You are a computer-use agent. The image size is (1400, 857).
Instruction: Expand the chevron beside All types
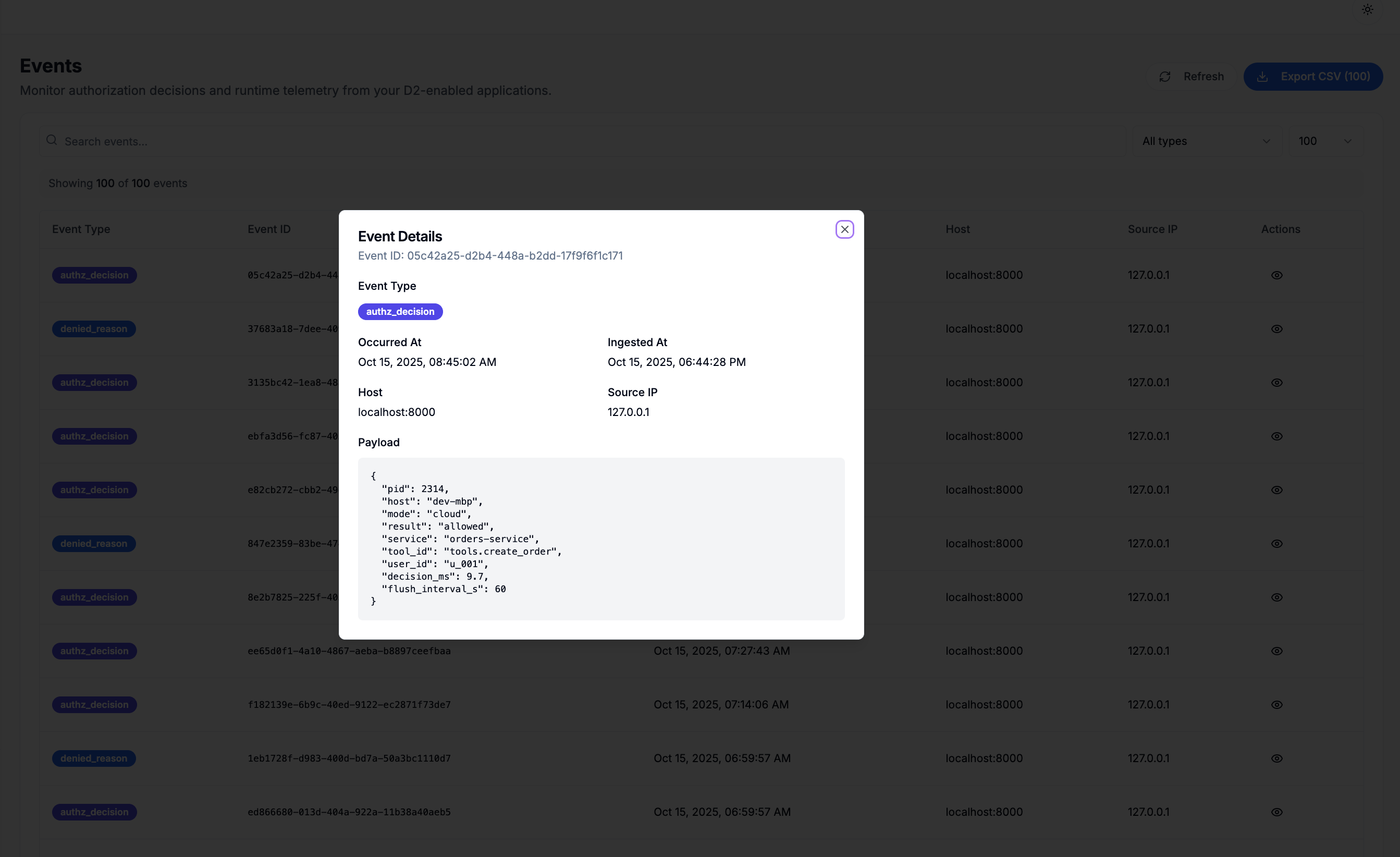point(1267,140)
